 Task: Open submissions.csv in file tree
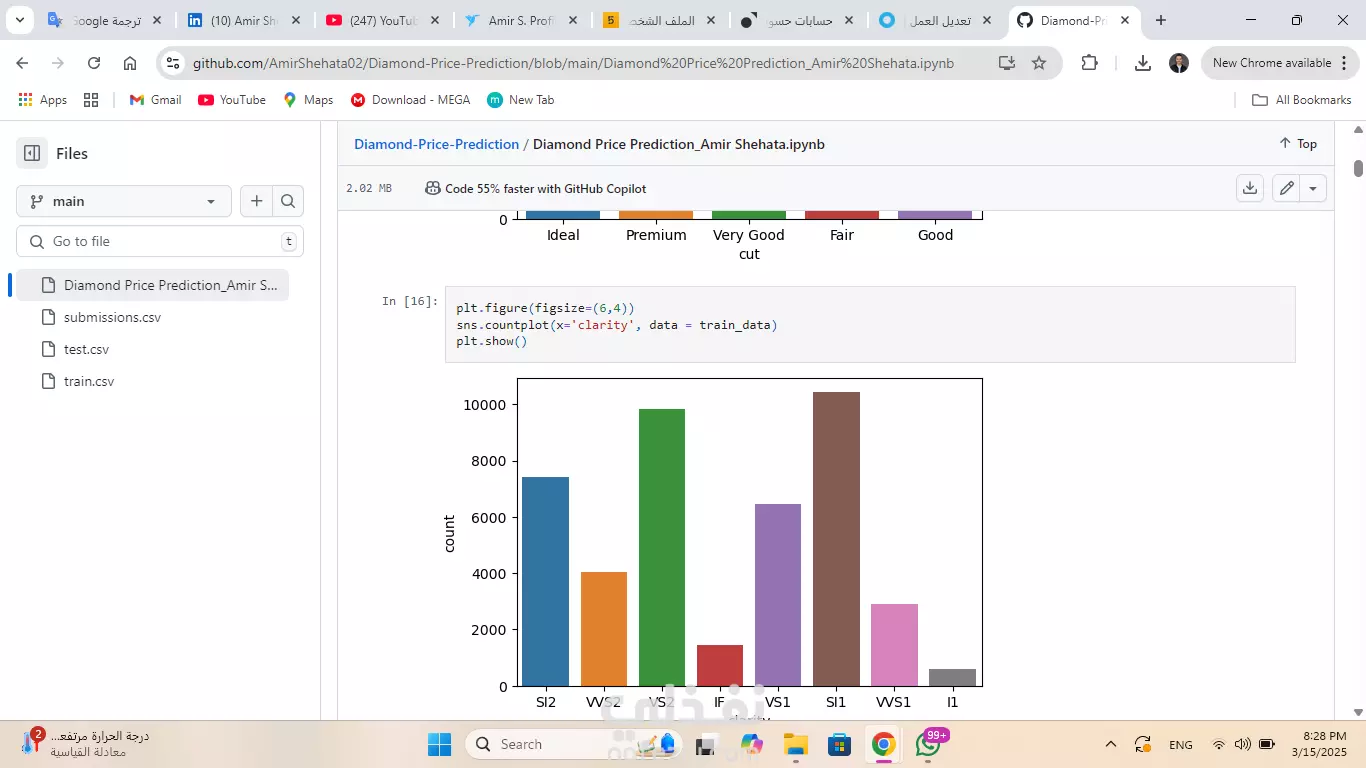pyautogui.click(x=112, y=317)
